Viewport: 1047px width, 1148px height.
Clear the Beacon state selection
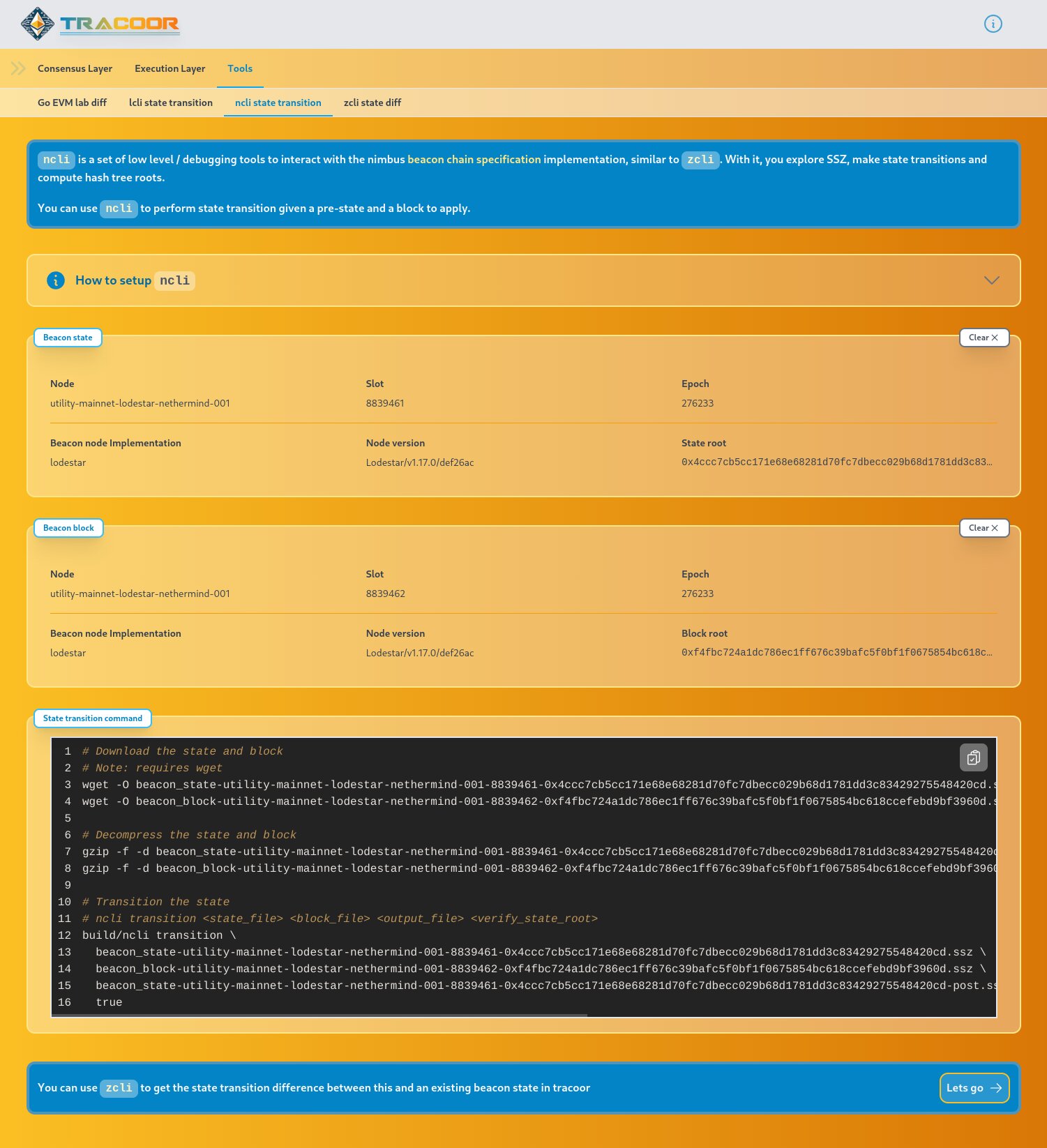point(984,338)
